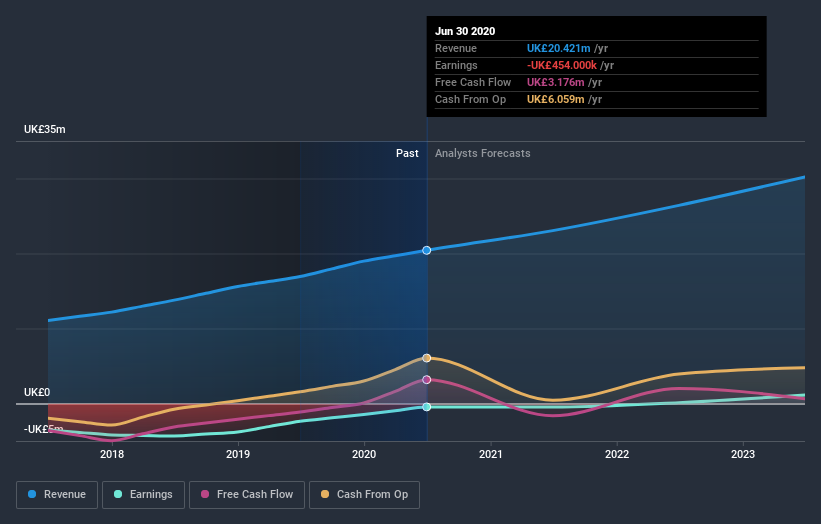This screenshot has height=524, width=821.
Task: Click the Jun 30 2020 tooltip date
Action: pyautogui.click(x=465, y=31)
